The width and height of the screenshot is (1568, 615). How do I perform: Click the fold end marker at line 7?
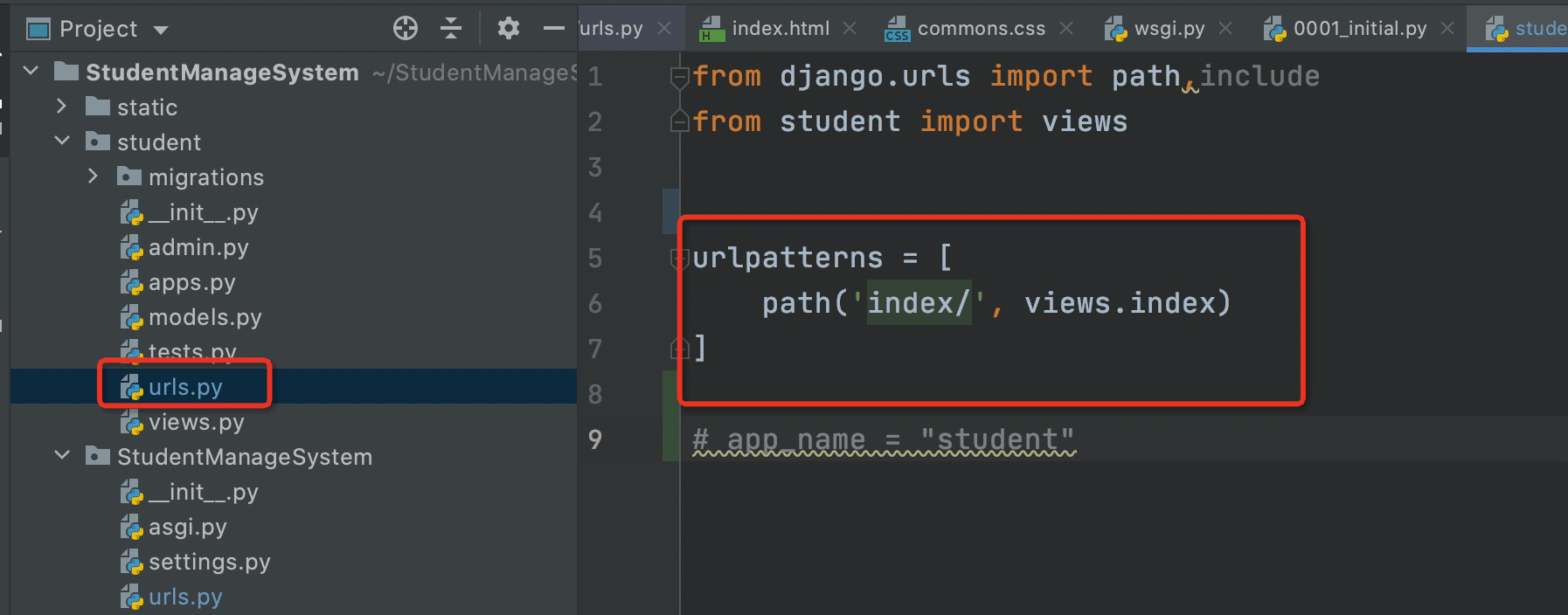(679, 349)
